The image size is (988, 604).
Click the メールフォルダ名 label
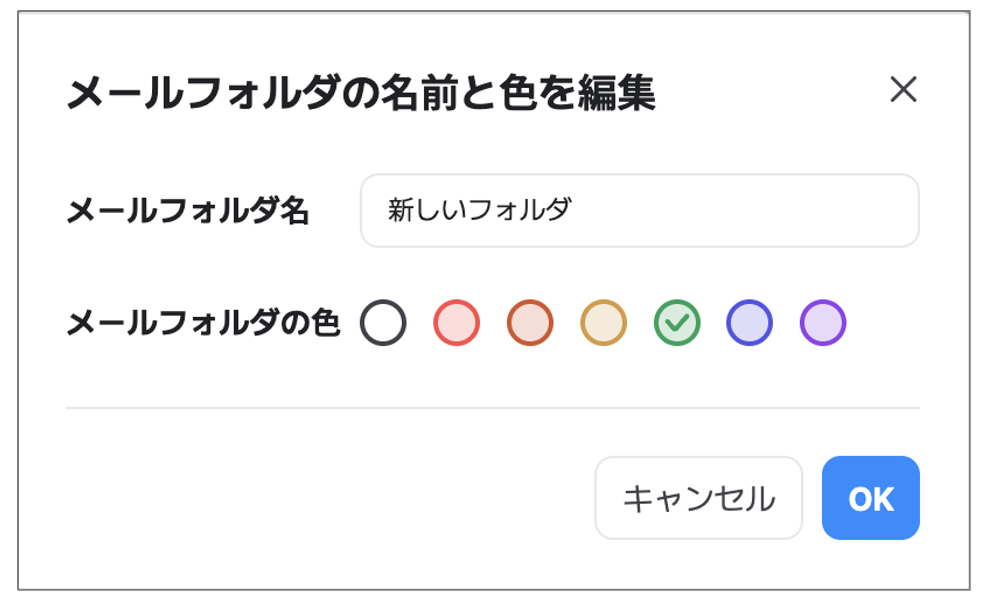click(x=188, y=211)
